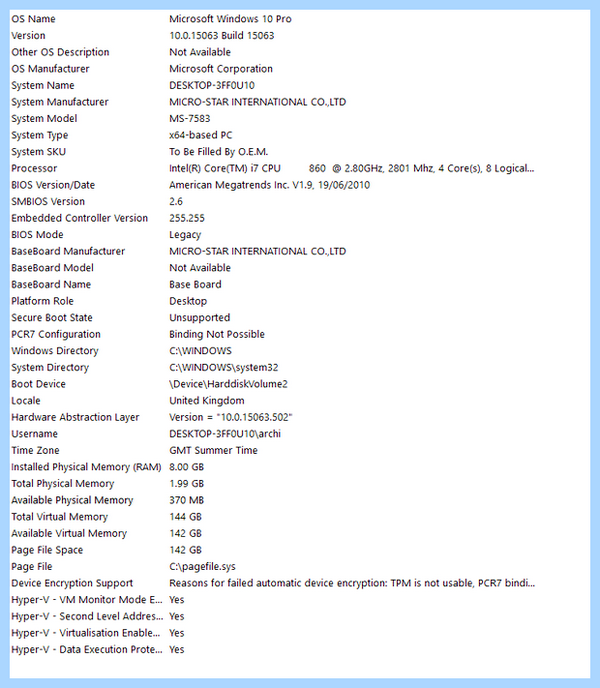Select the System Model MS-7583 value
This screenshot has height=688, width=600.
(190, 118)
